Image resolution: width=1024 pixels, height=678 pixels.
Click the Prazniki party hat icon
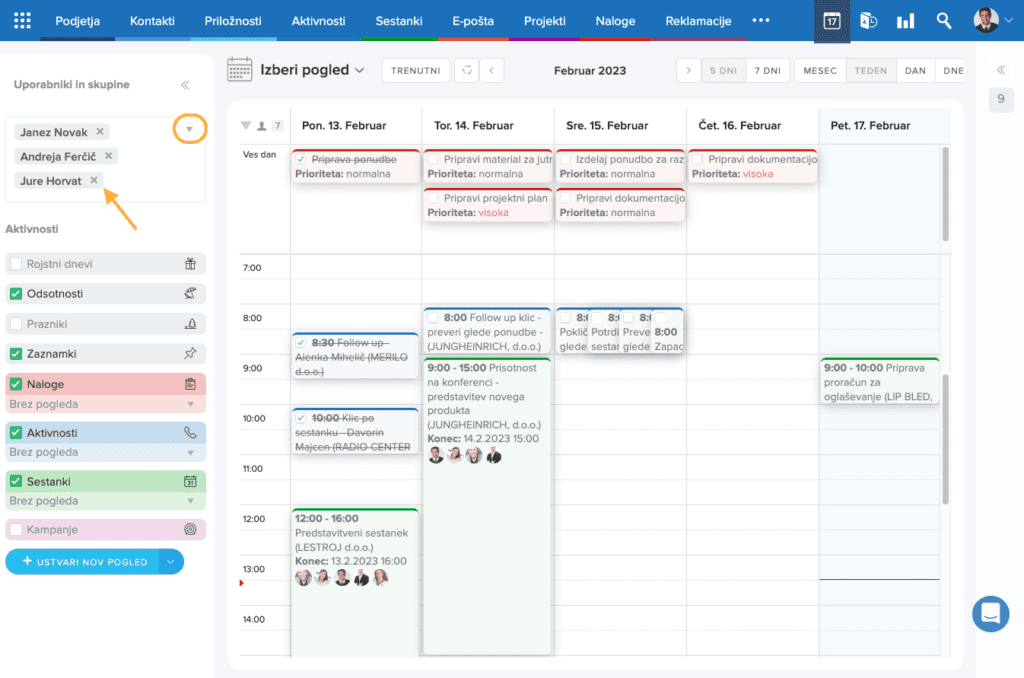click(190, 323)
